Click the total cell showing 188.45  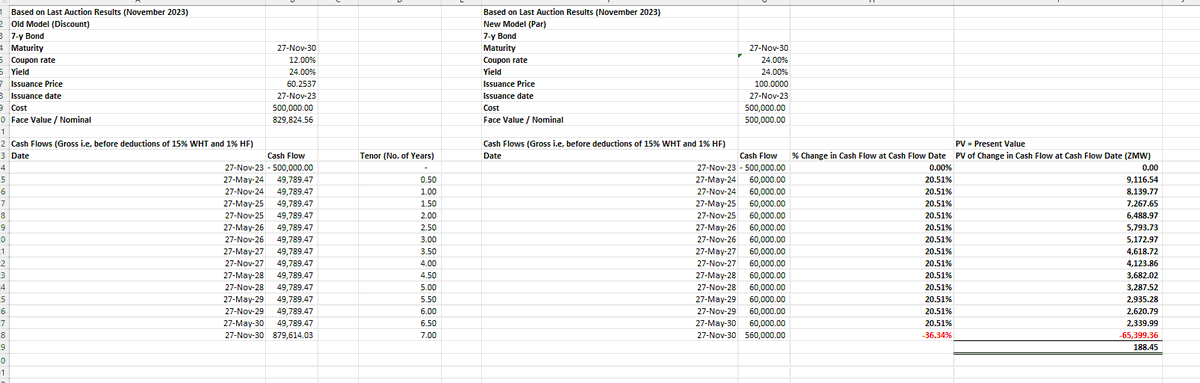coord(1146,347)
